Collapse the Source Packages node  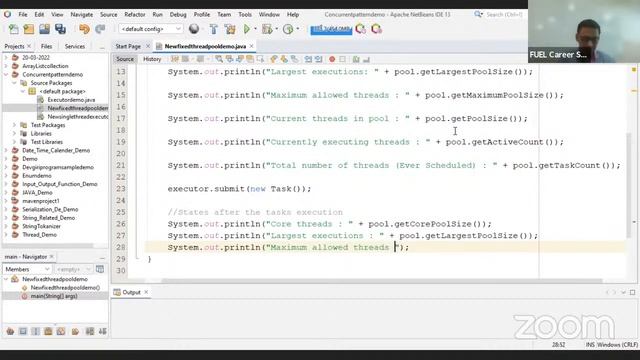[14, 83]
